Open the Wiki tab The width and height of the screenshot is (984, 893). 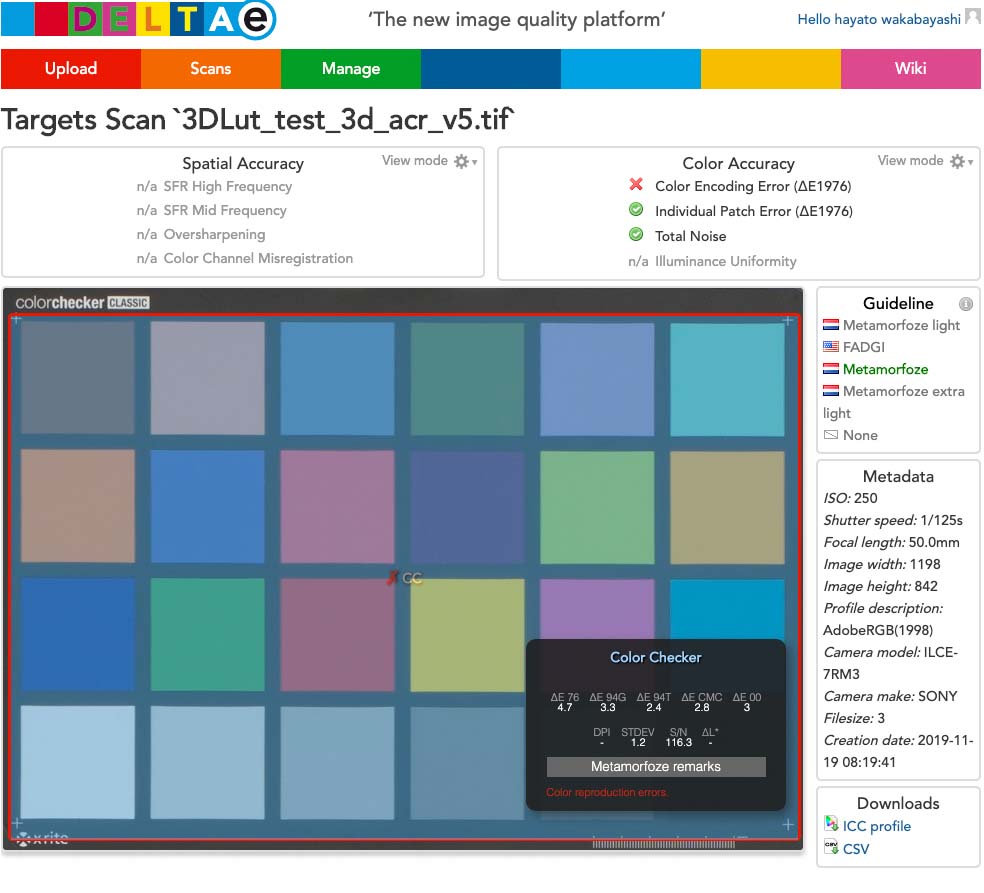coord(911,68)
